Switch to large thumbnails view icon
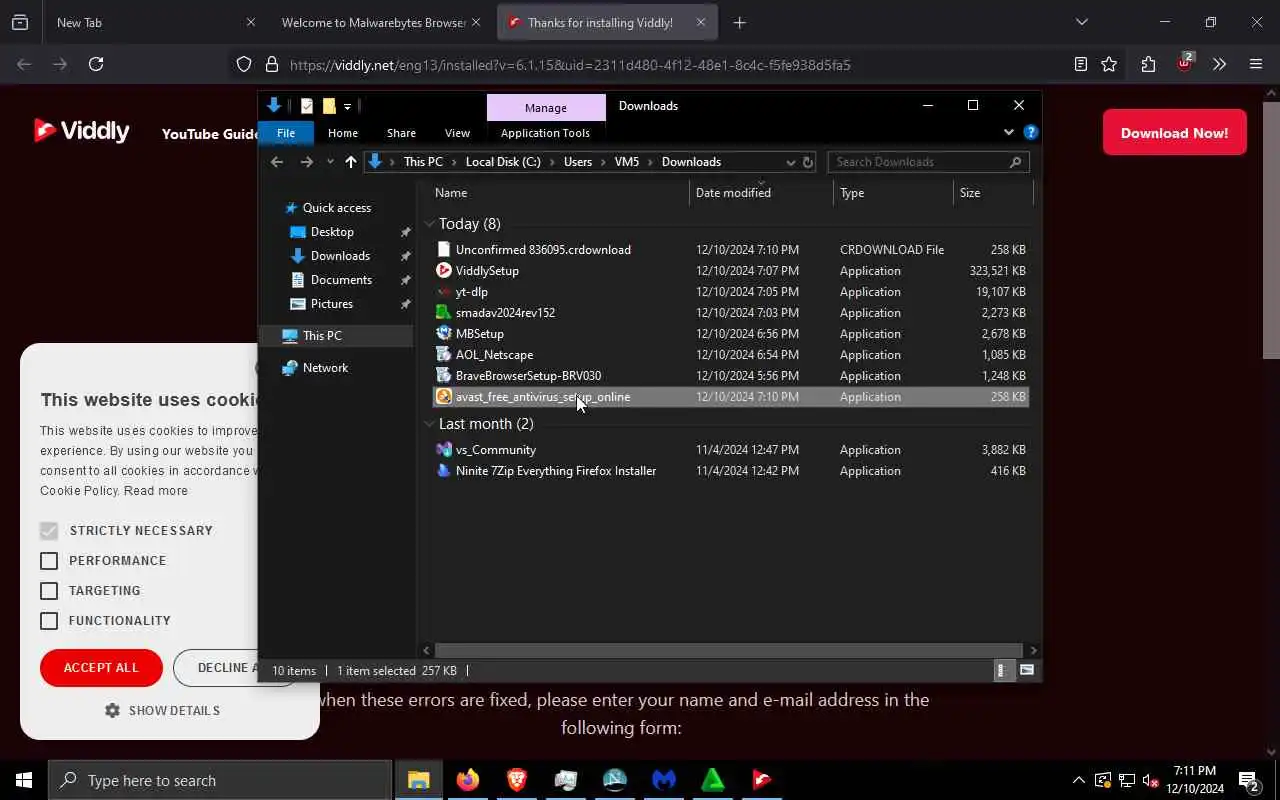 coord(1027,671)
